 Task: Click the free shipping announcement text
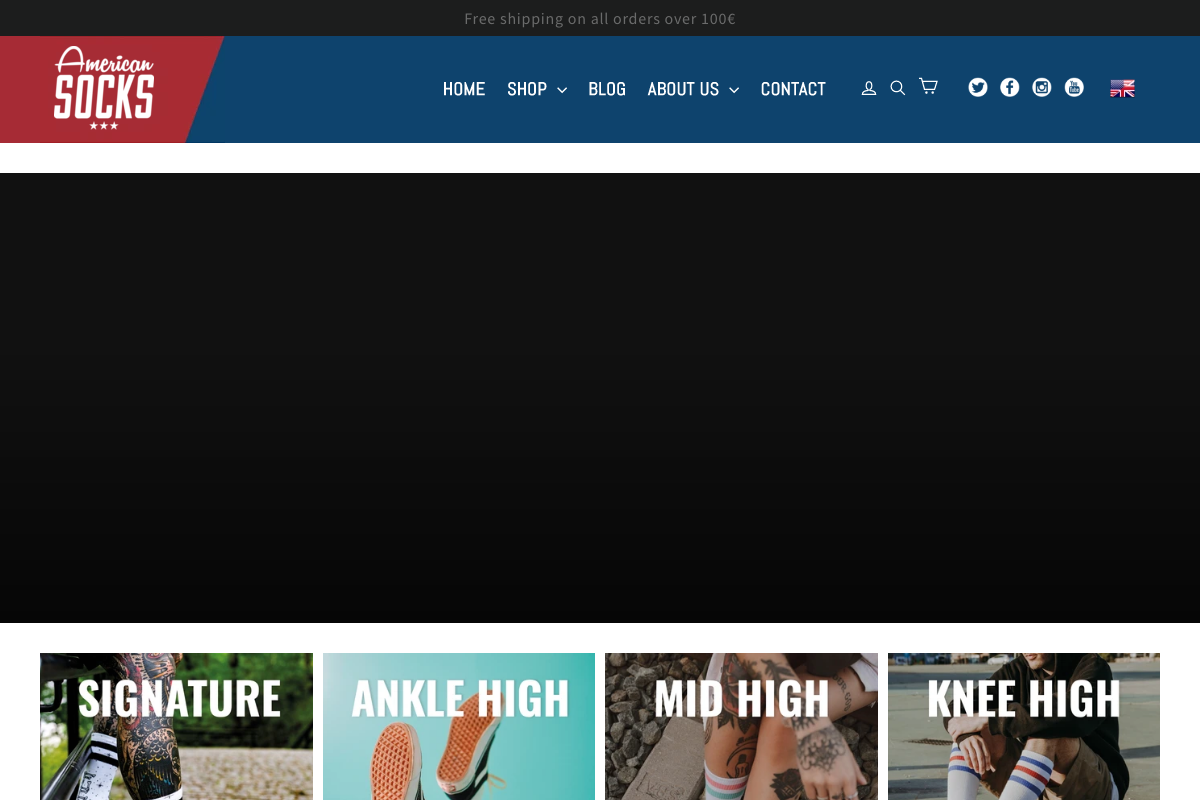coord(600,18)
